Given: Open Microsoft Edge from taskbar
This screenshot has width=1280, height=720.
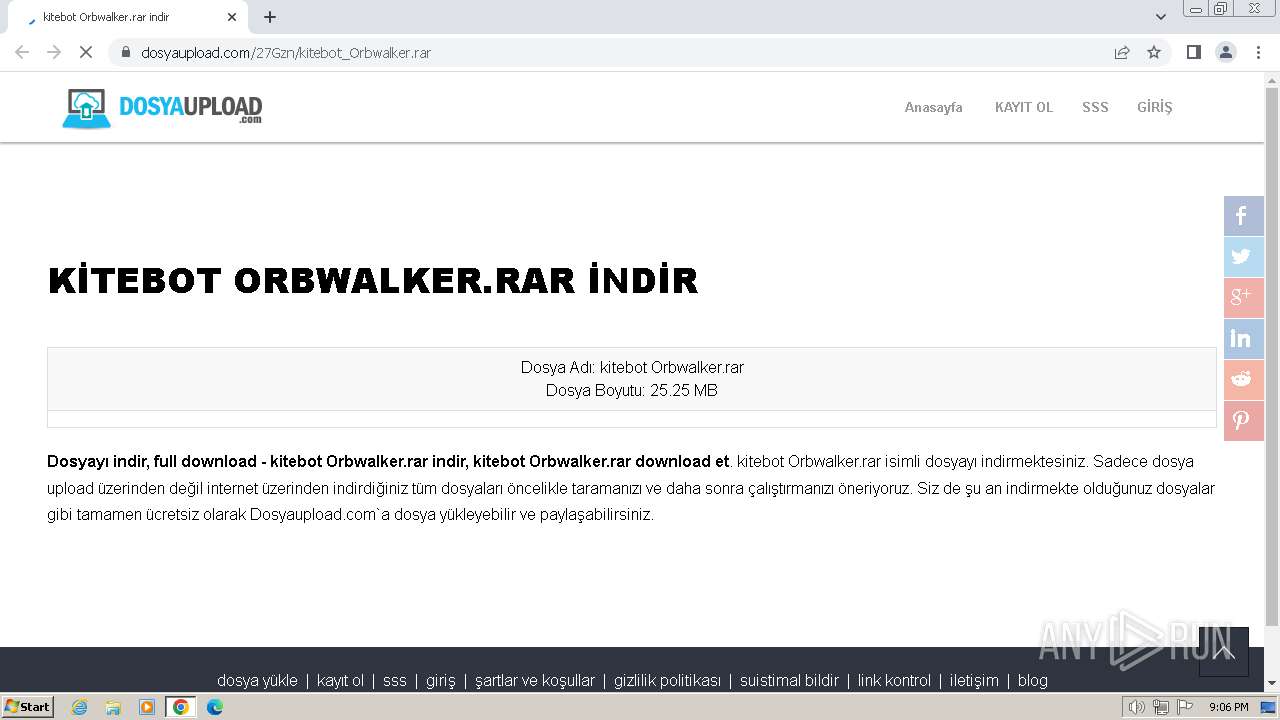Looking at the screenshot, I should [214, 707].
